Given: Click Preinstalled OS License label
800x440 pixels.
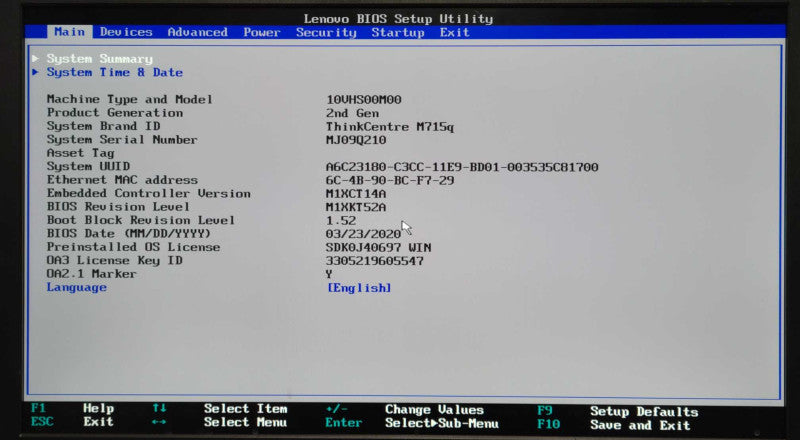Looking at the screenshot, I should [133, 247].
